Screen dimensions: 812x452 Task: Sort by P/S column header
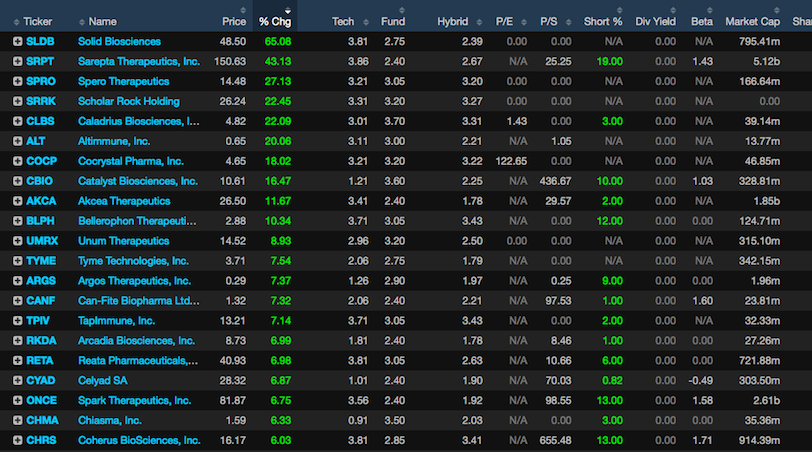pyautogui.click(x=549, y=22)
